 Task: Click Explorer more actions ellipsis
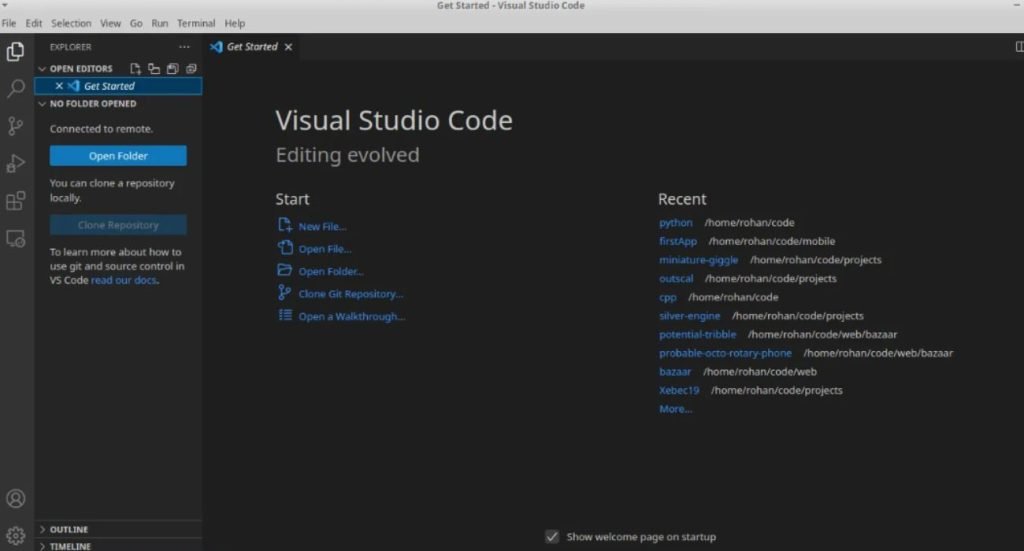(184, 47)
